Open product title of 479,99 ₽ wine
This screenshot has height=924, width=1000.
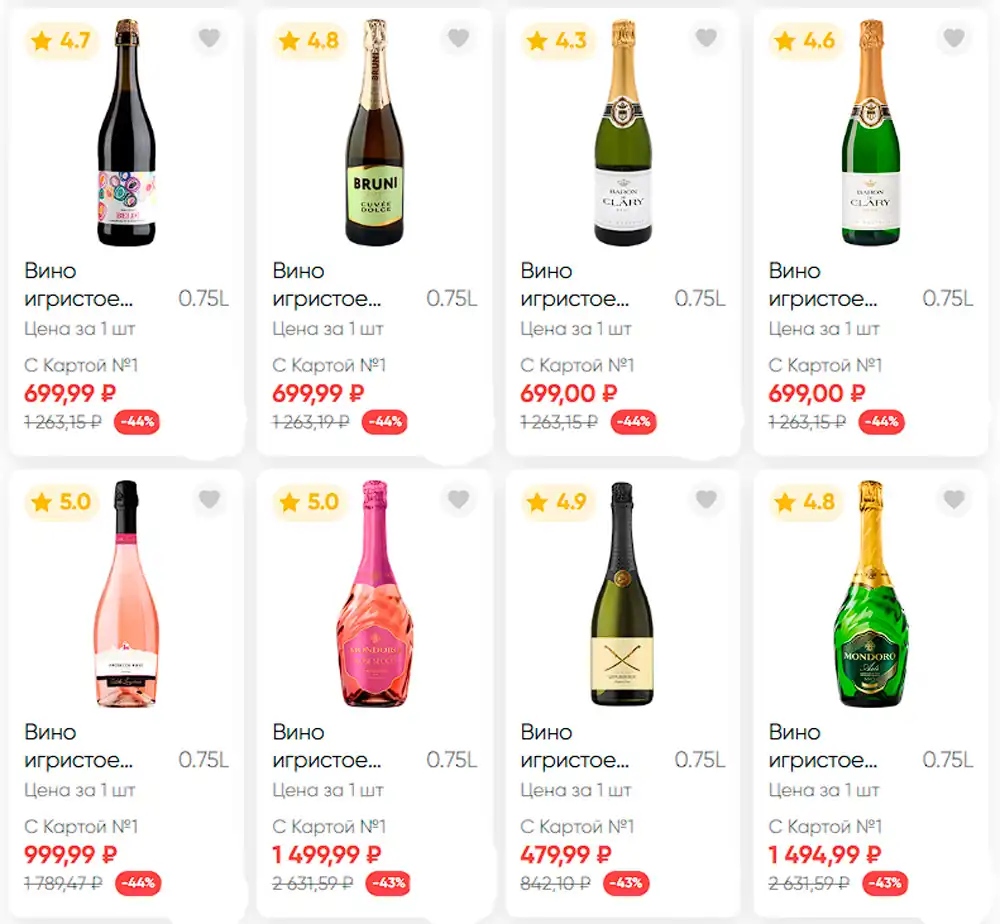point(574,745)
